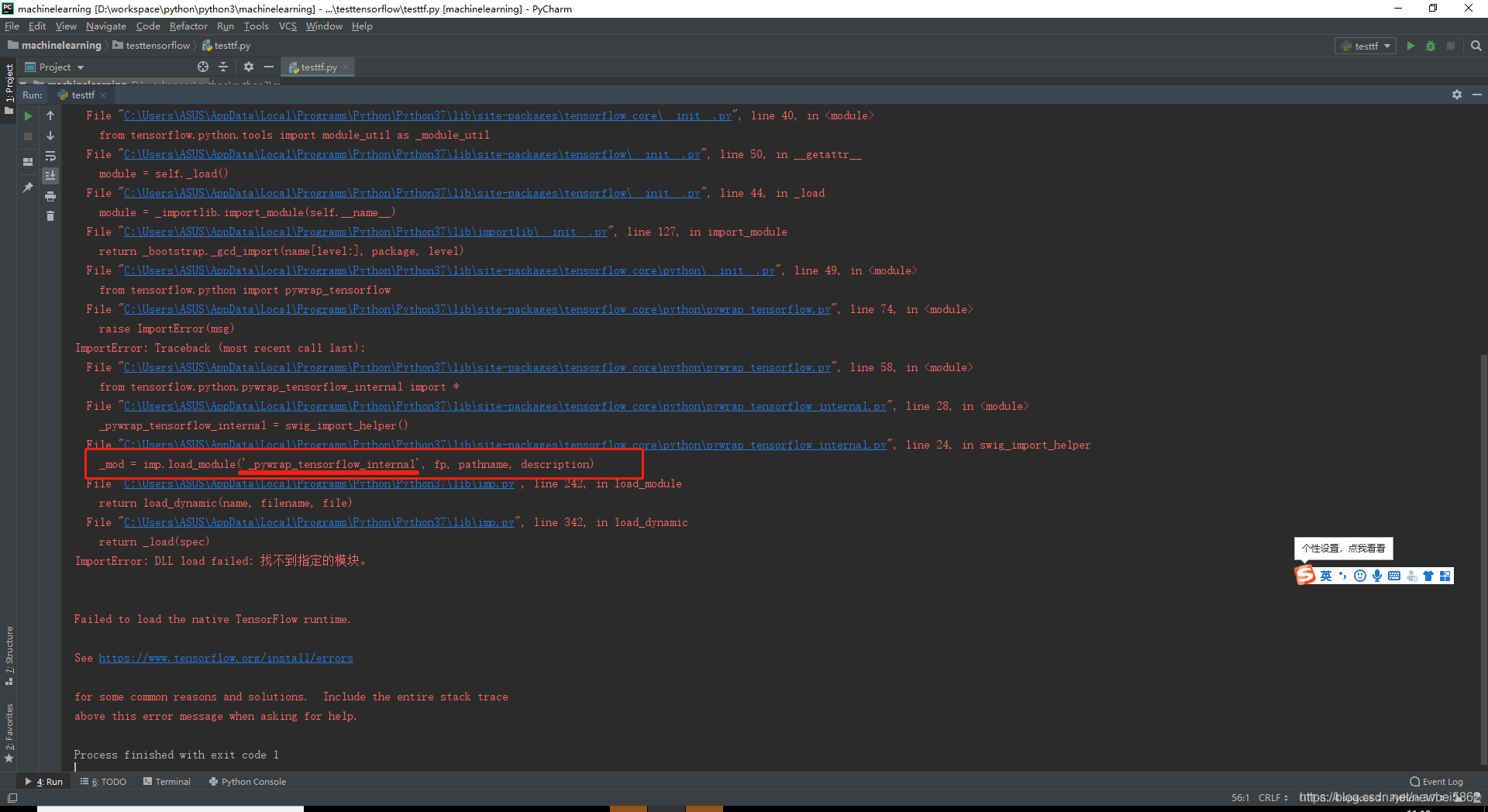
Task: Go down the stack trace arrow
Action: (50, 136)
